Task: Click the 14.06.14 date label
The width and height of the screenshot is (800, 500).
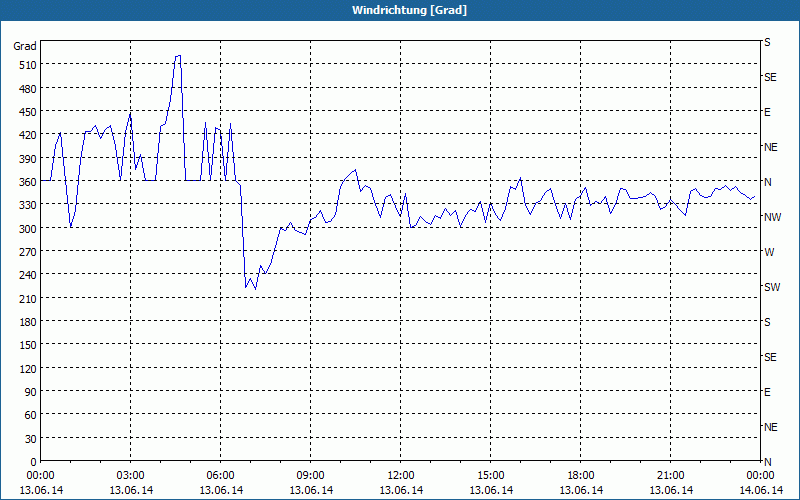Action: coord(761,490)
